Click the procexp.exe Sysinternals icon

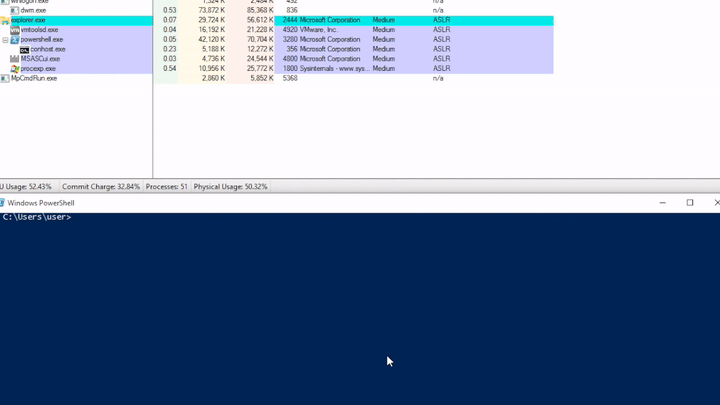click(15, 69)
